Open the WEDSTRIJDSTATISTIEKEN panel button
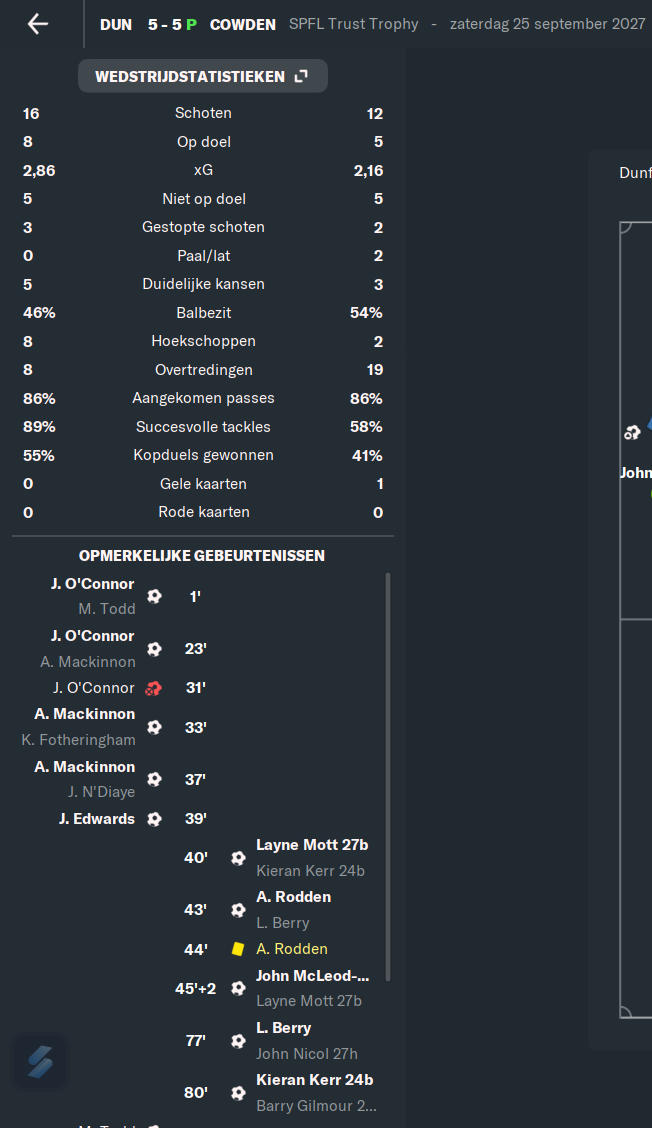The image size is (652, 1128). tap(202, 76)
